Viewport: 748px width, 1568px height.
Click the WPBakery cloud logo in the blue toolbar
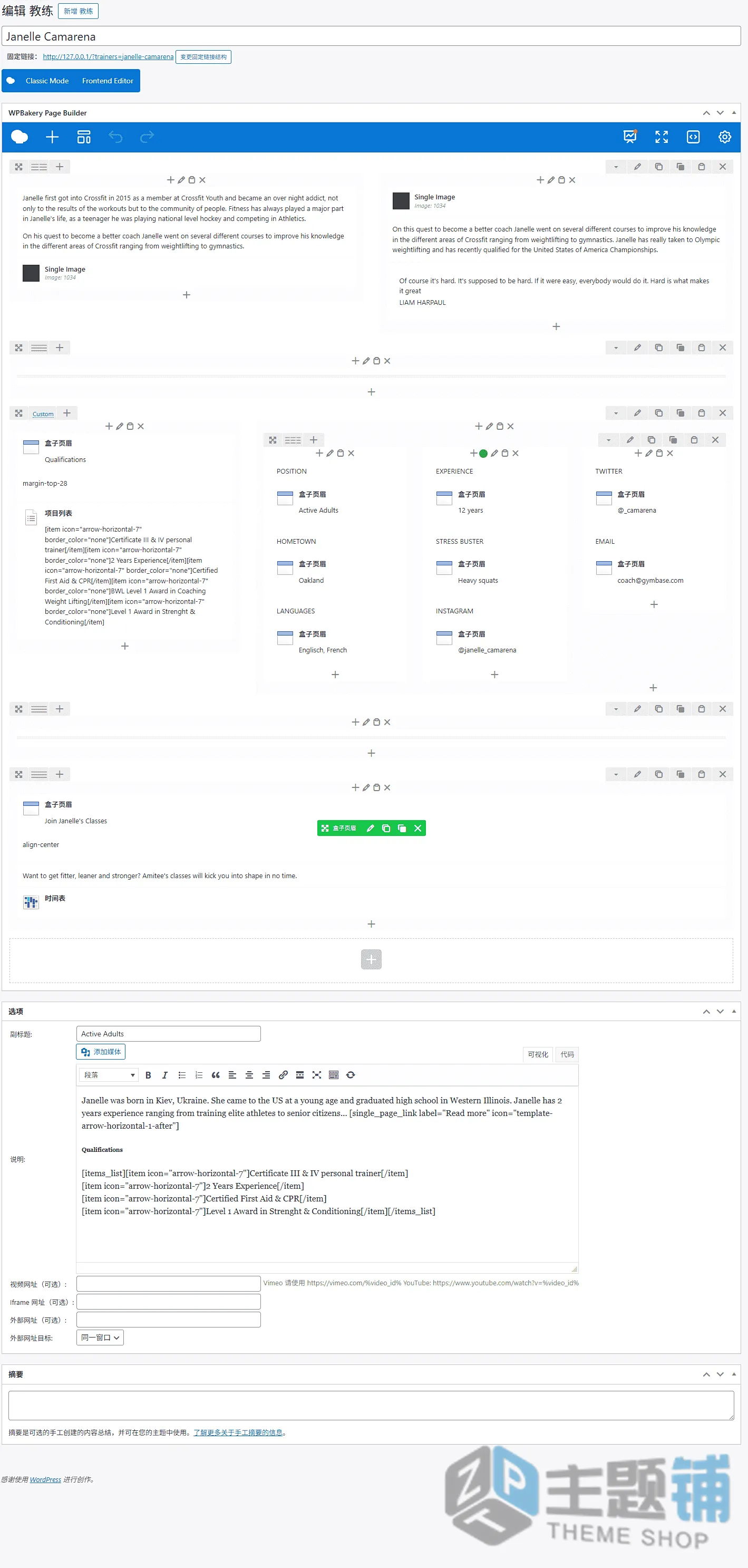point(20,137)
